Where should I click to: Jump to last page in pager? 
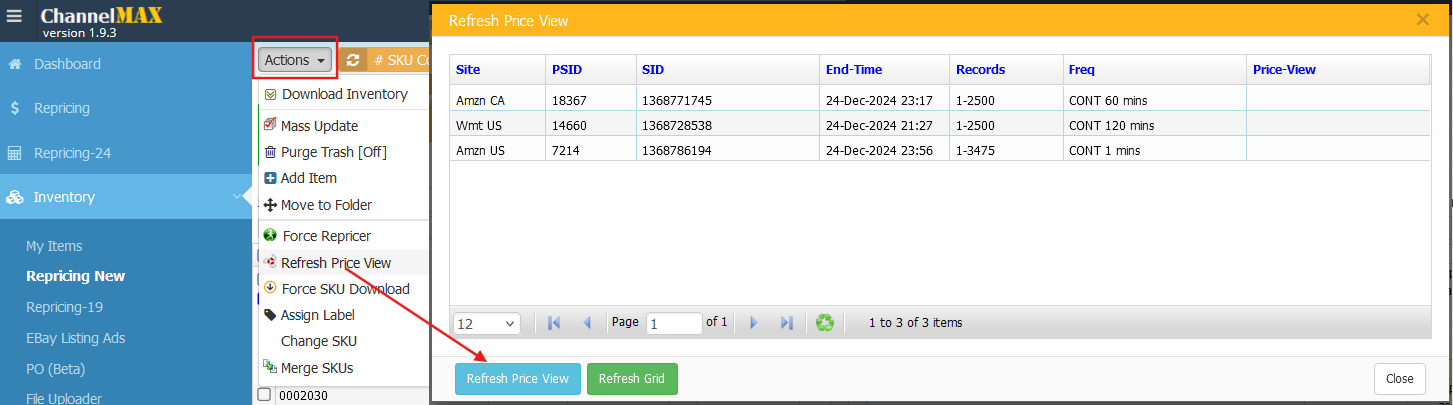[x=786, y=323]
